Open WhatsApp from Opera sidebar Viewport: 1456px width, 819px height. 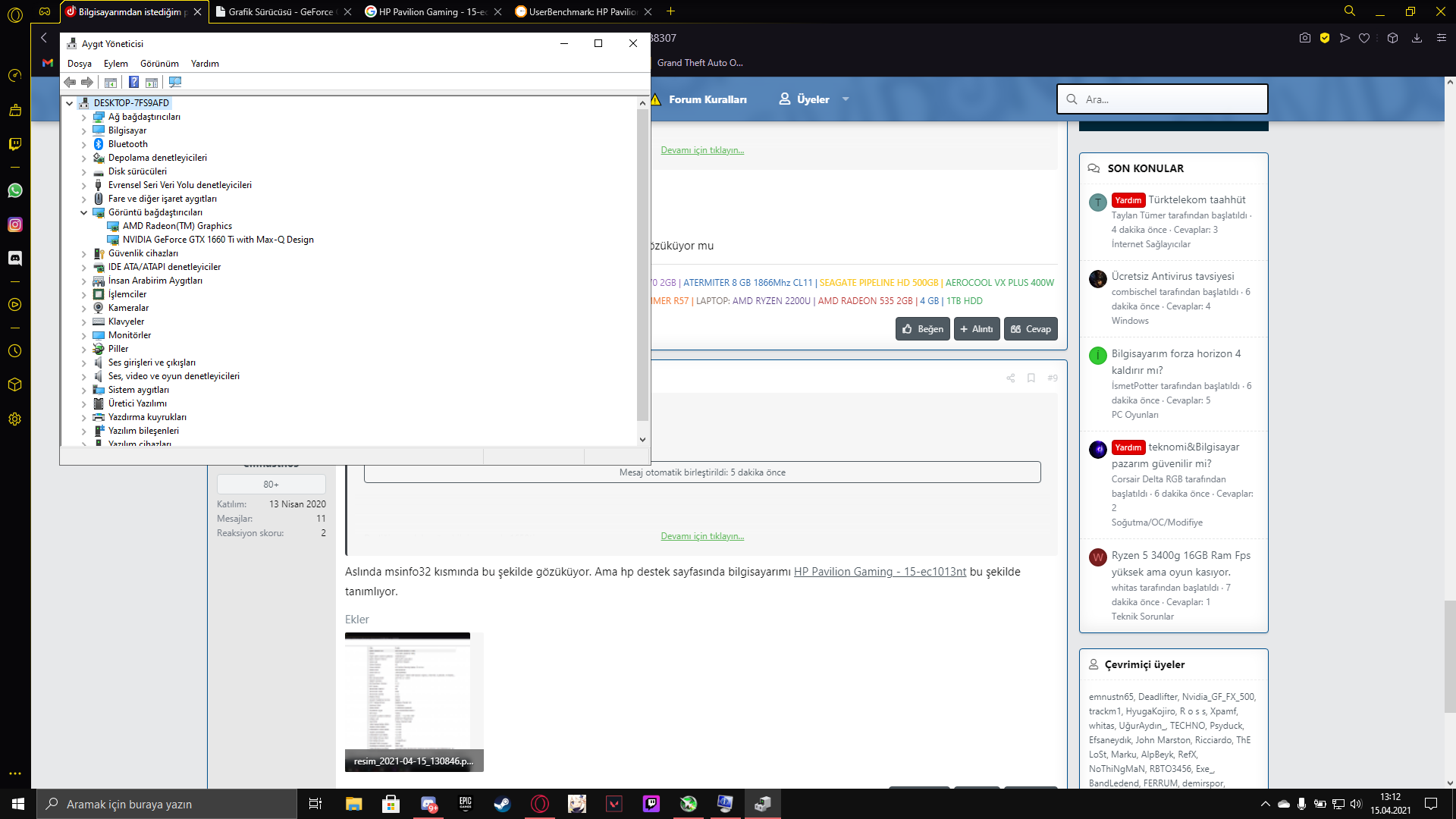[15, 190]
